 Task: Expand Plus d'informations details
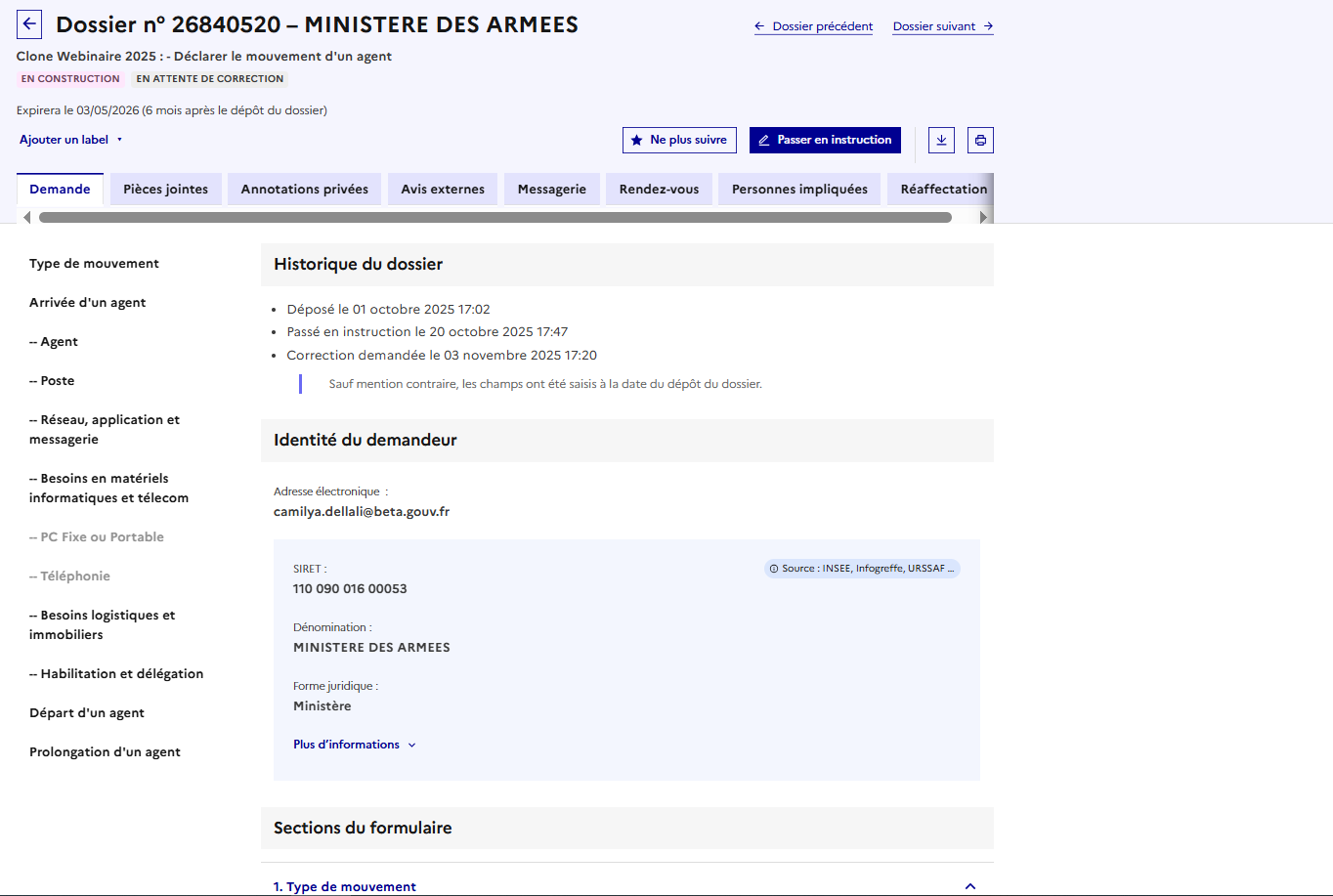[x=354, y=745]
